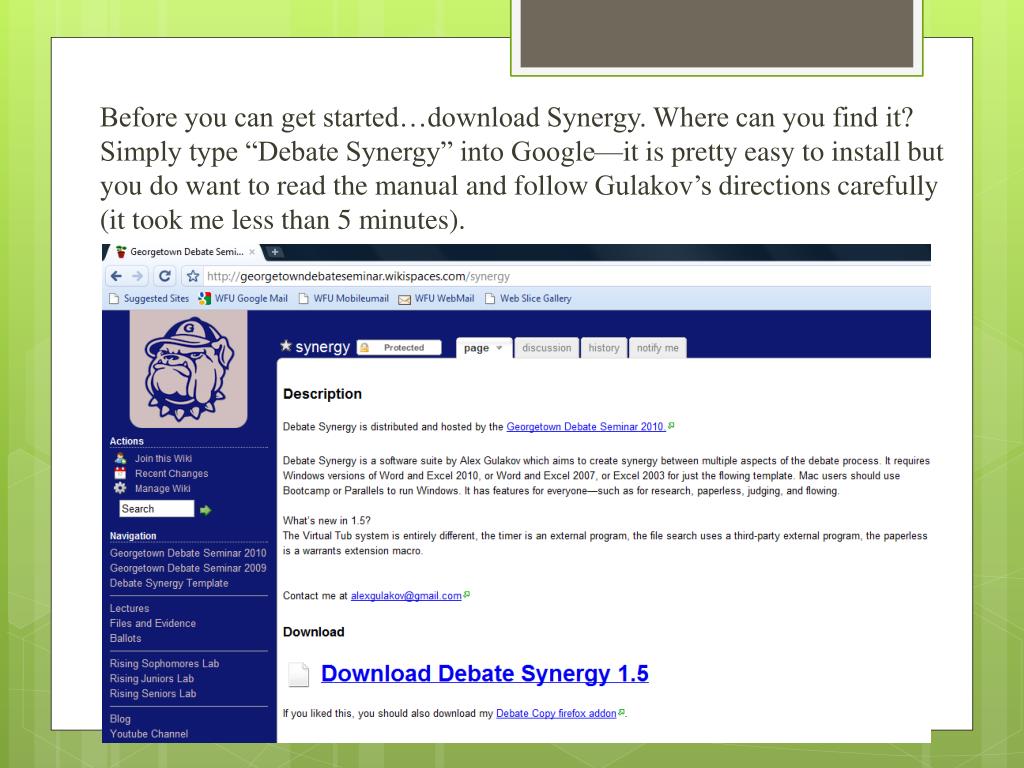Go to Lectures in sidebar
The image size is (1024, 768).
pyautogui.click(x=129, y=608)
